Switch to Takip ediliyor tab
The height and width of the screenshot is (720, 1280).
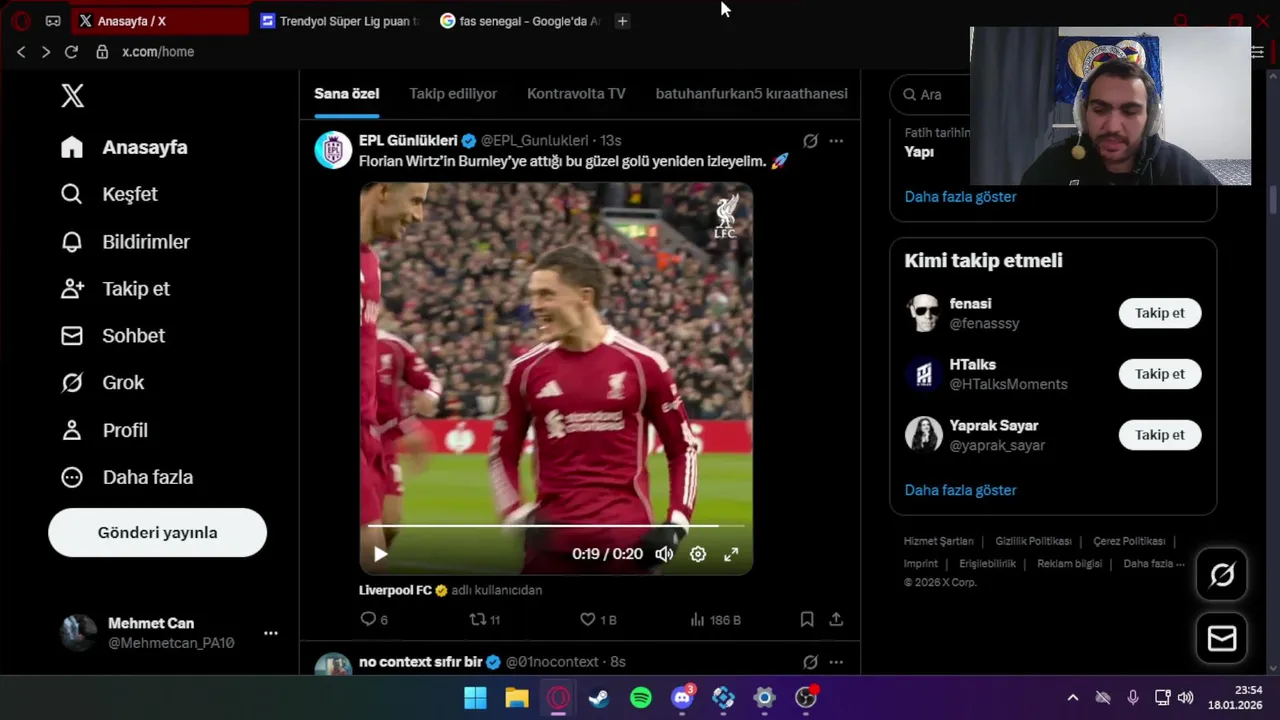[x=453, y=93]
